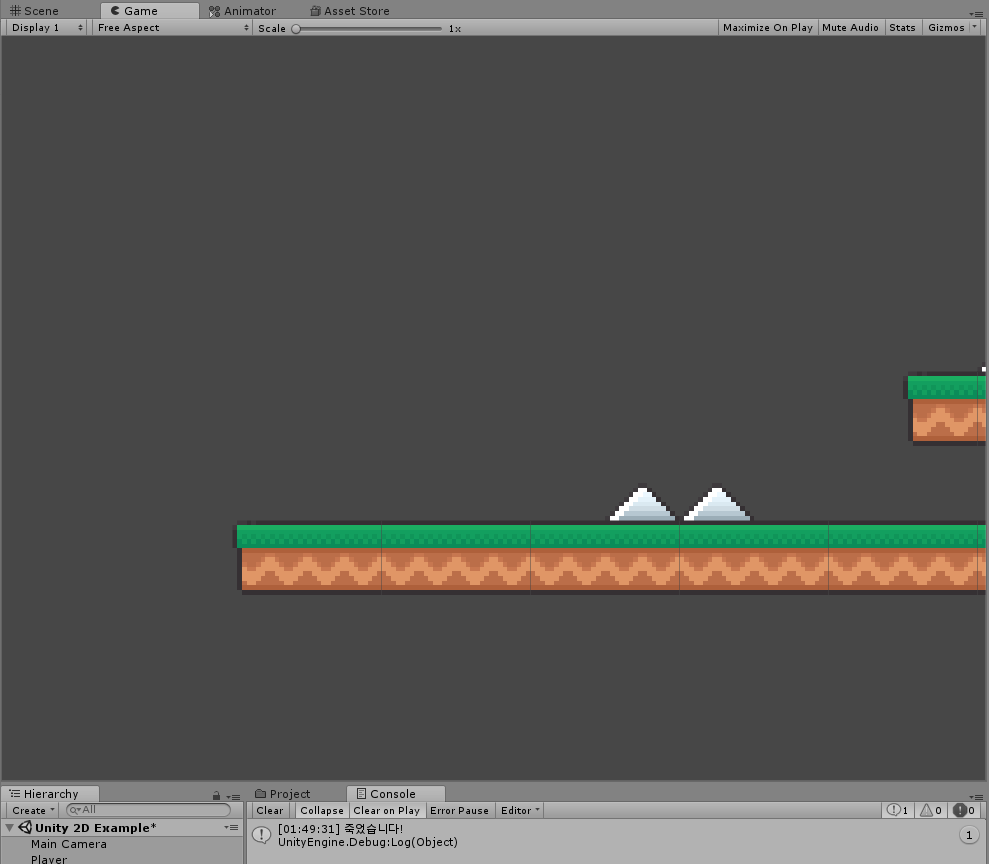Image resolution: width=989 pixels, height=864 pixels.
Task: Select the Korean text log entry
Action: click(x=617, y=835)
